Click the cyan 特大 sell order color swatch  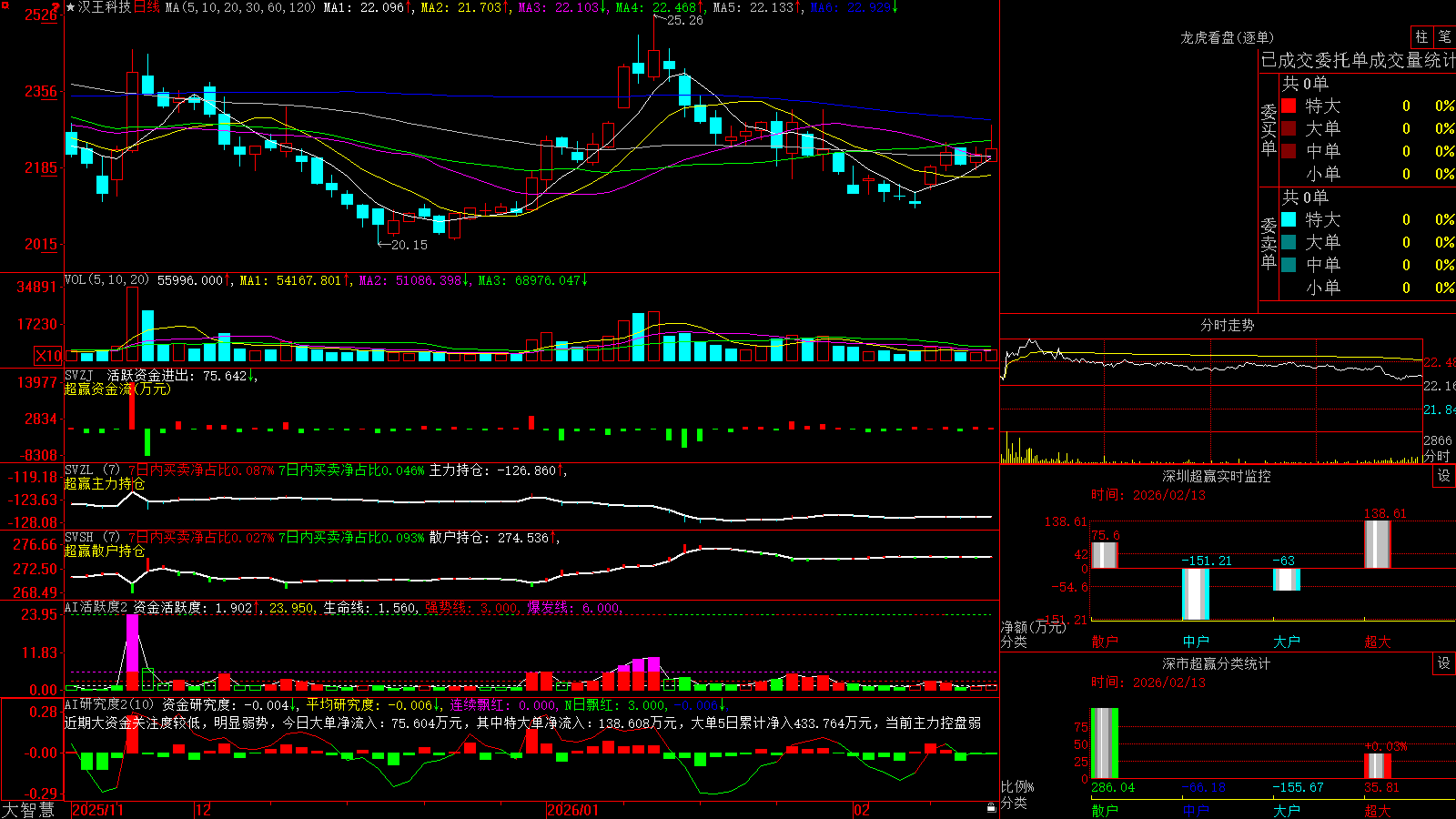1289,219
